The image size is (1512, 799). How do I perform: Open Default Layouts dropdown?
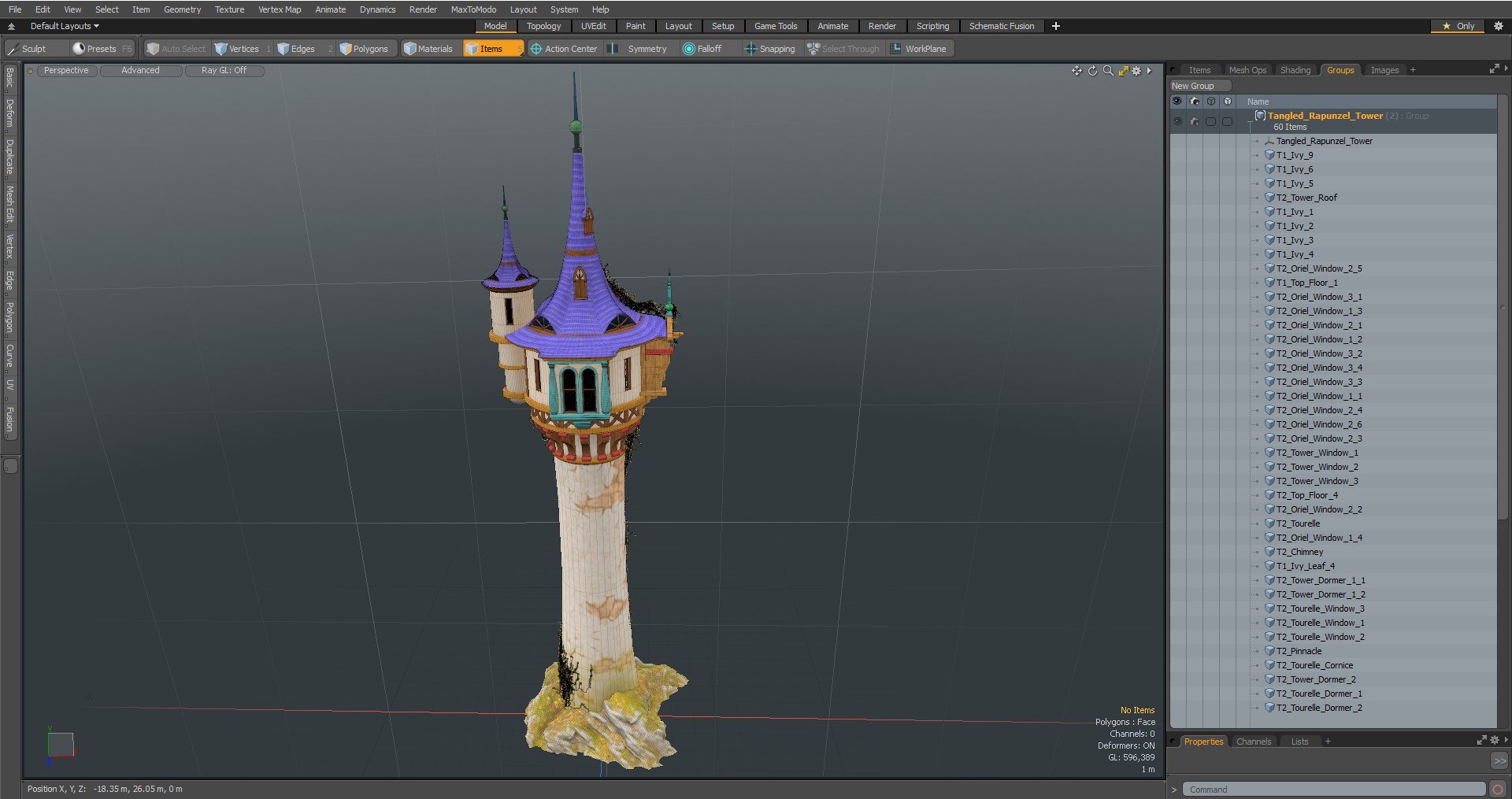65,26
